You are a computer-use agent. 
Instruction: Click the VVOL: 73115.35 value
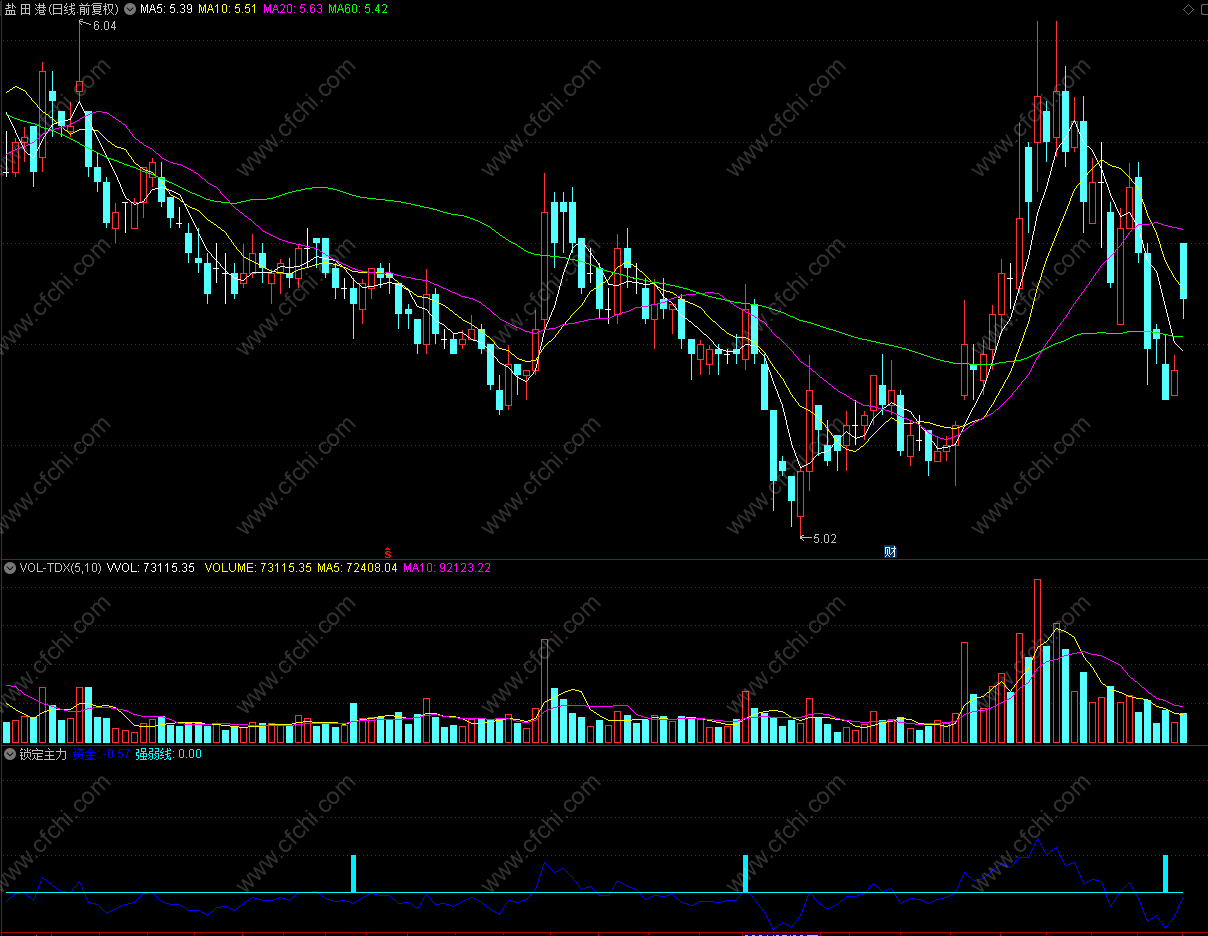[151, 568]
